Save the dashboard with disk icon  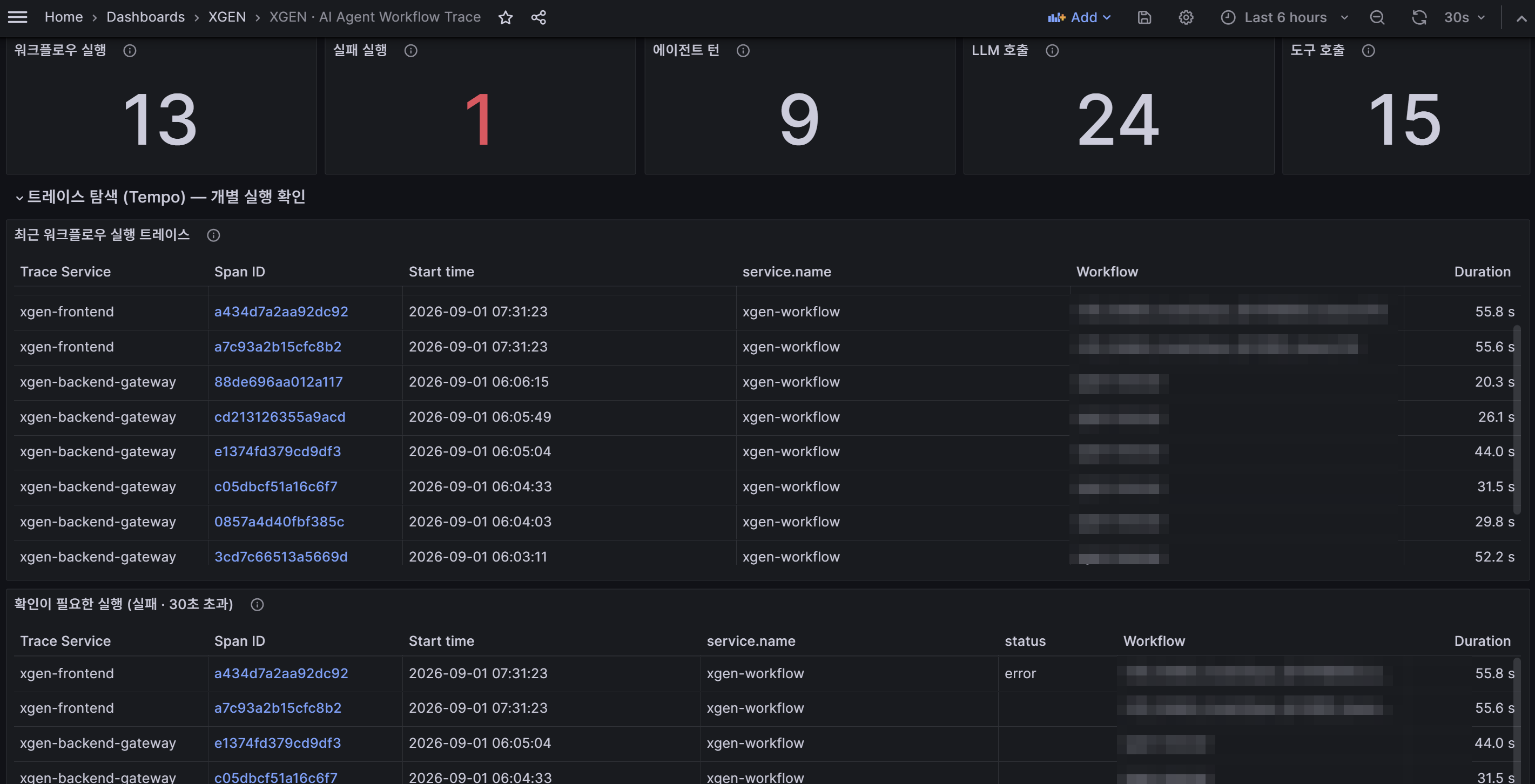coord(1144,17)
